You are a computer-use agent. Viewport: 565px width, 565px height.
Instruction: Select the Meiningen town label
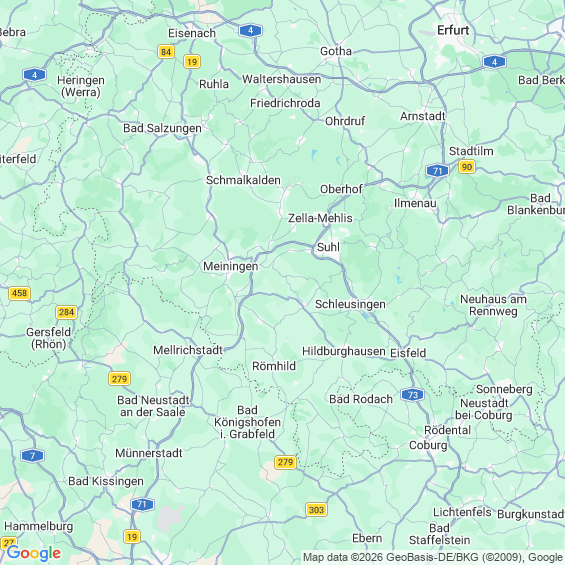pyautogui.click(x=231, y=266)
